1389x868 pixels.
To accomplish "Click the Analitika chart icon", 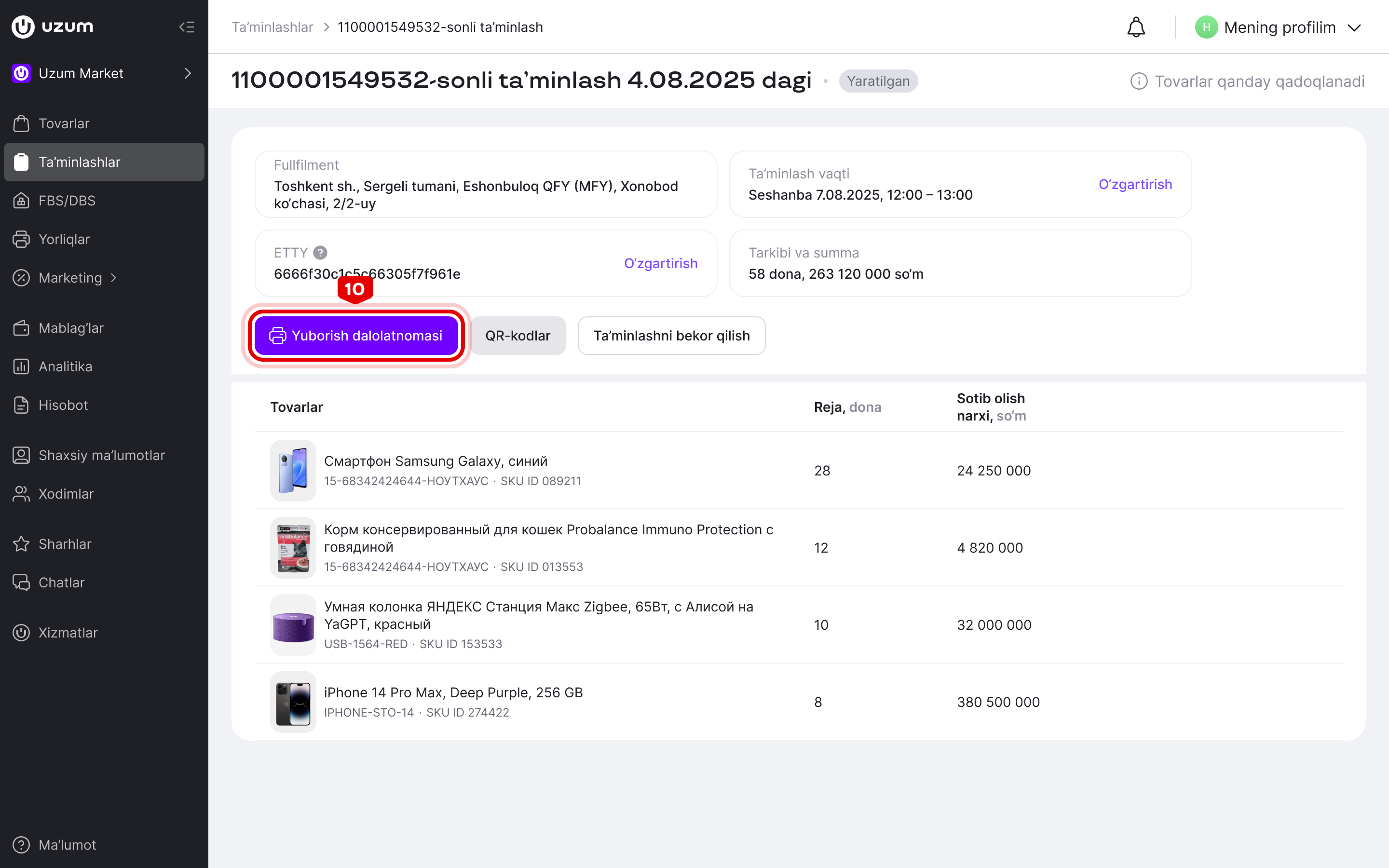I will pos(21,366).
